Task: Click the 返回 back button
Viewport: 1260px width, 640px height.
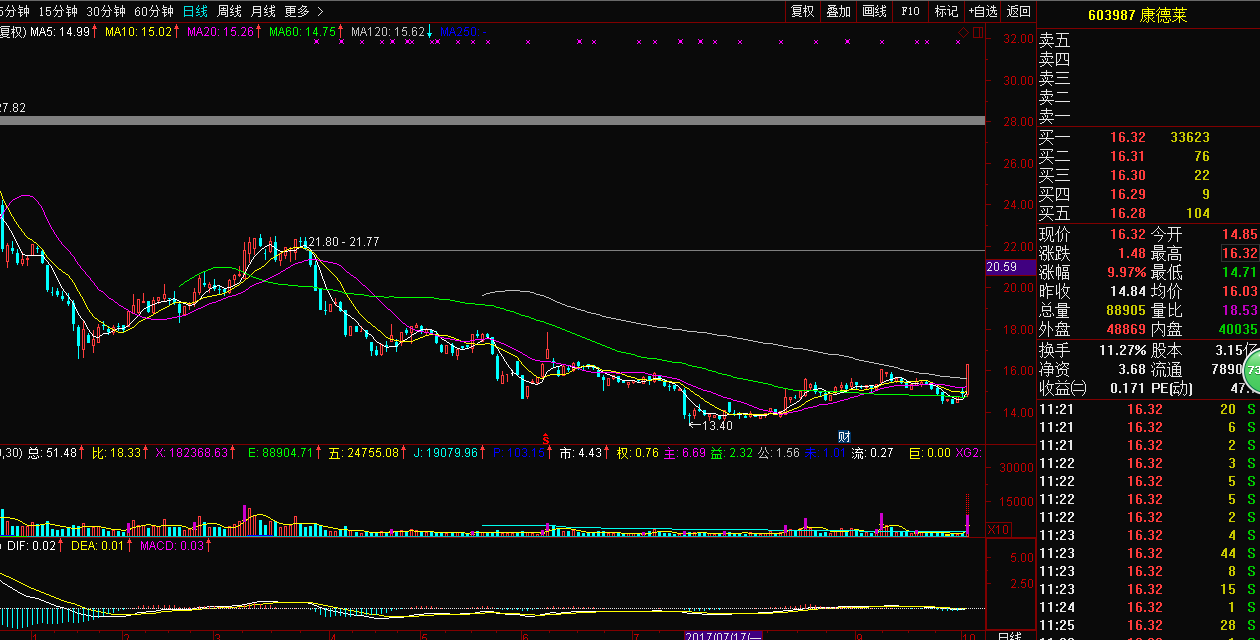Action: point(1018,11)
